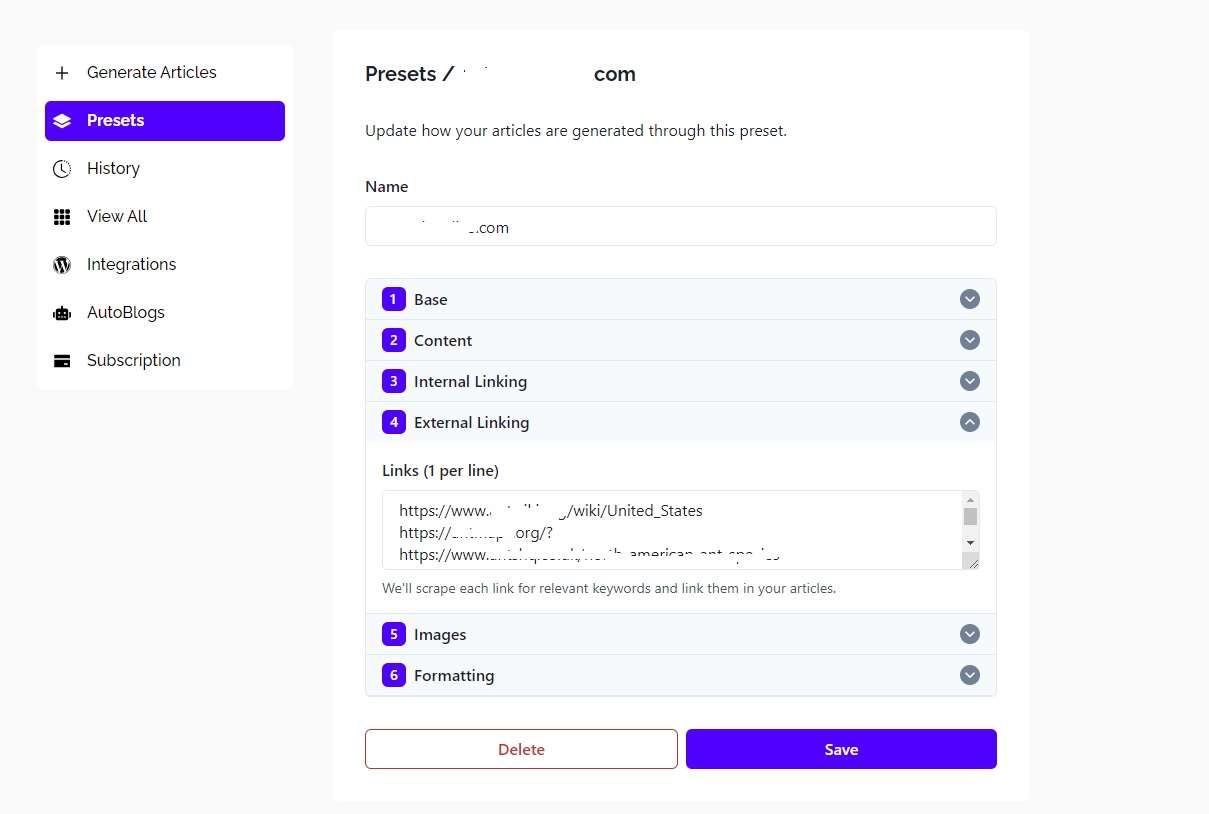Expand the Images section chevron

pos(970,634)
